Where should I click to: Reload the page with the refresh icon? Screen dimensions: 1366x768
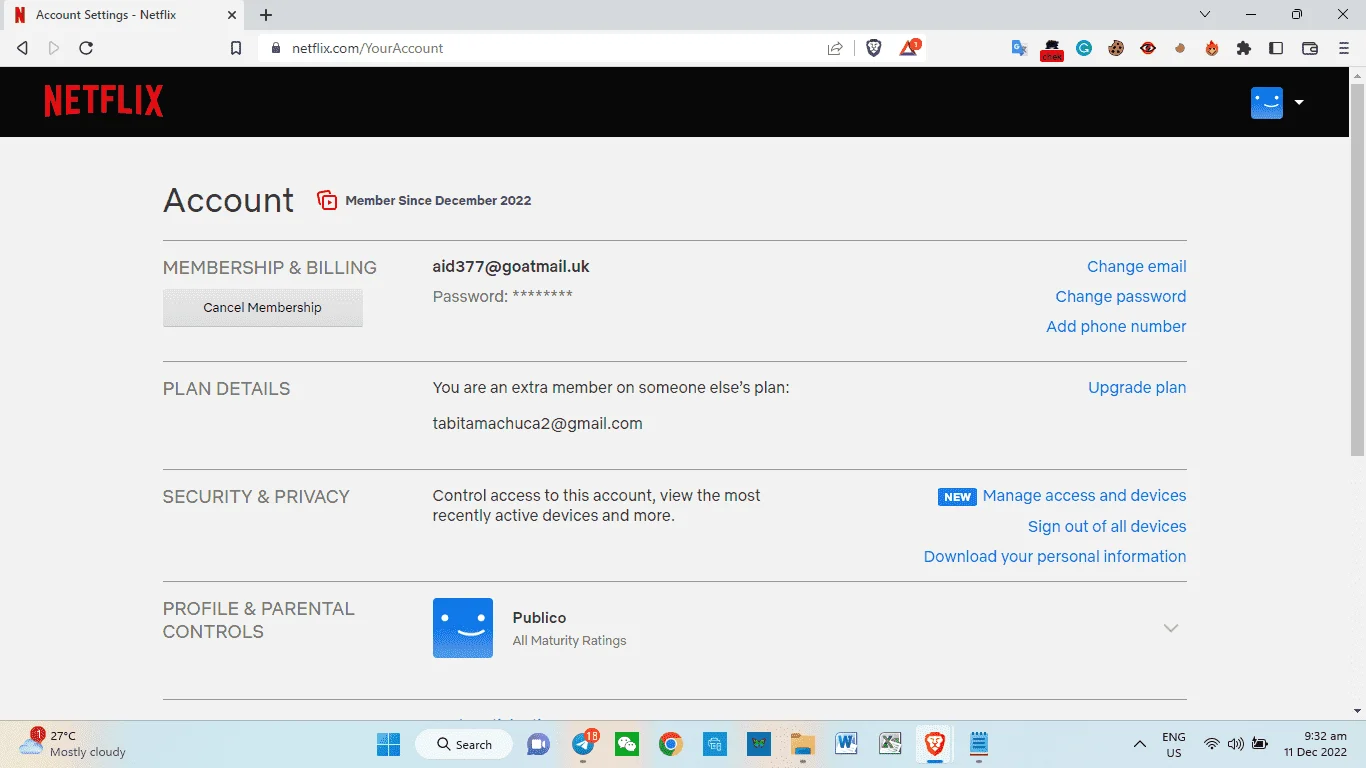tap(86, 48)
